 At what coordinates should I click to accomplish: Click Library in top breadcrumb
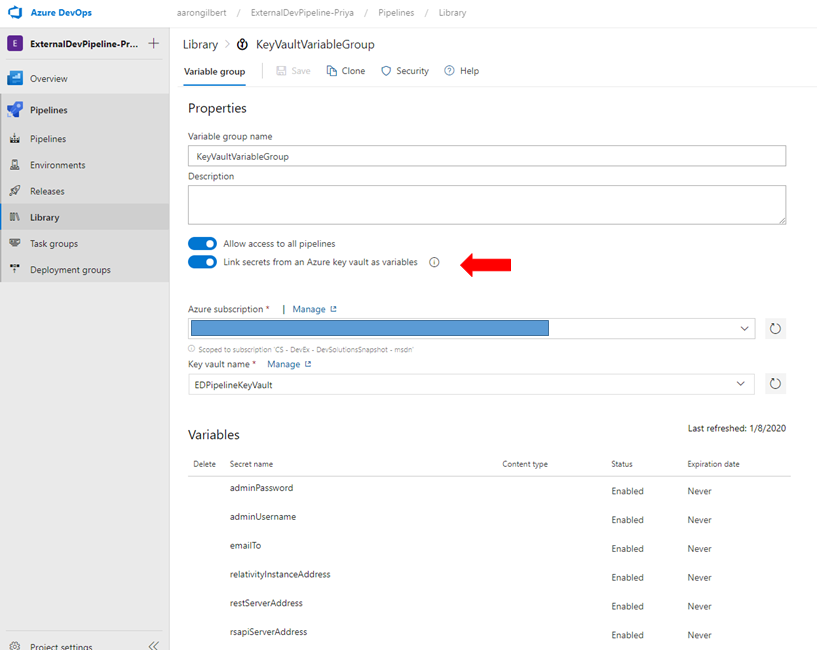pos(452,13)
